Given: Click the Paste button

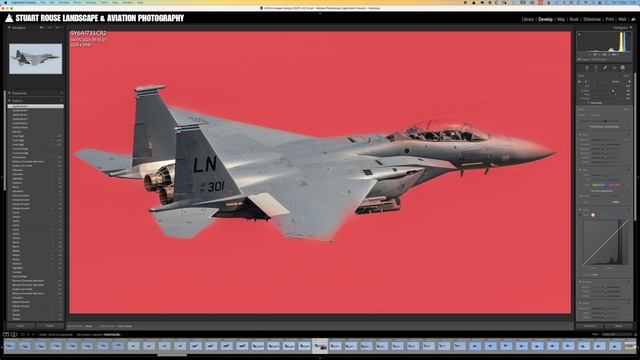Looking at the screenshot, I should pos(50,326).
